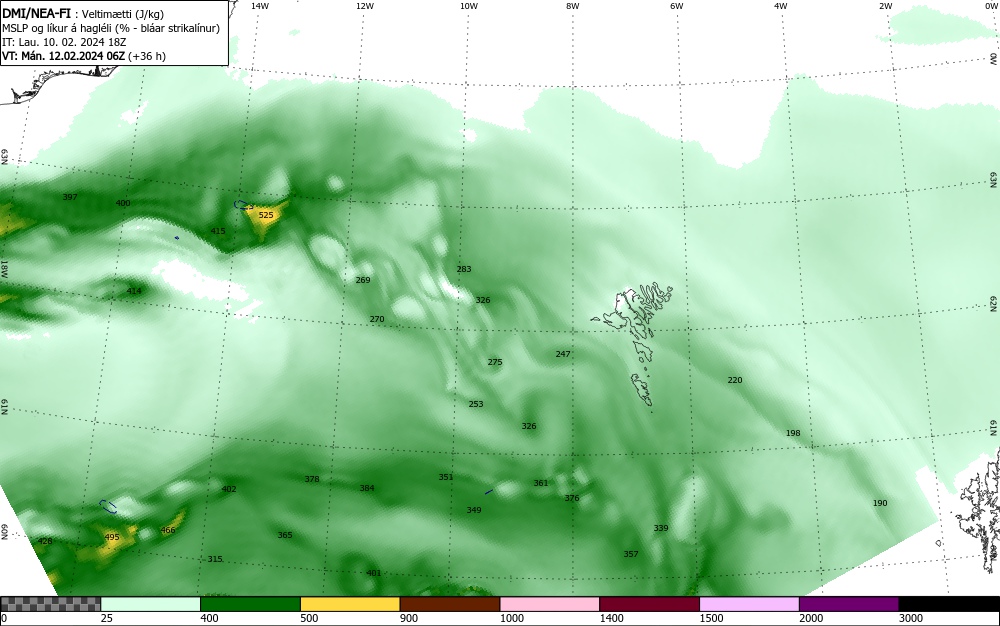Click the 351 map value
This screenshot has height=626, width=1000.
point(446,477)
